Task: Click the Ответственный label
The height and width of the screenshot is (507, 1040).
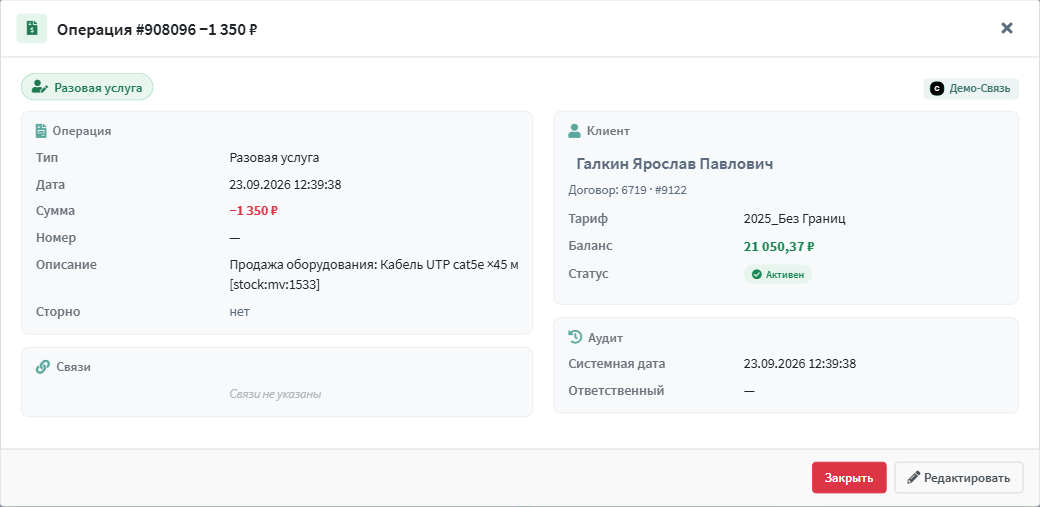Action: pyautogui.click(x=616, y=391)
